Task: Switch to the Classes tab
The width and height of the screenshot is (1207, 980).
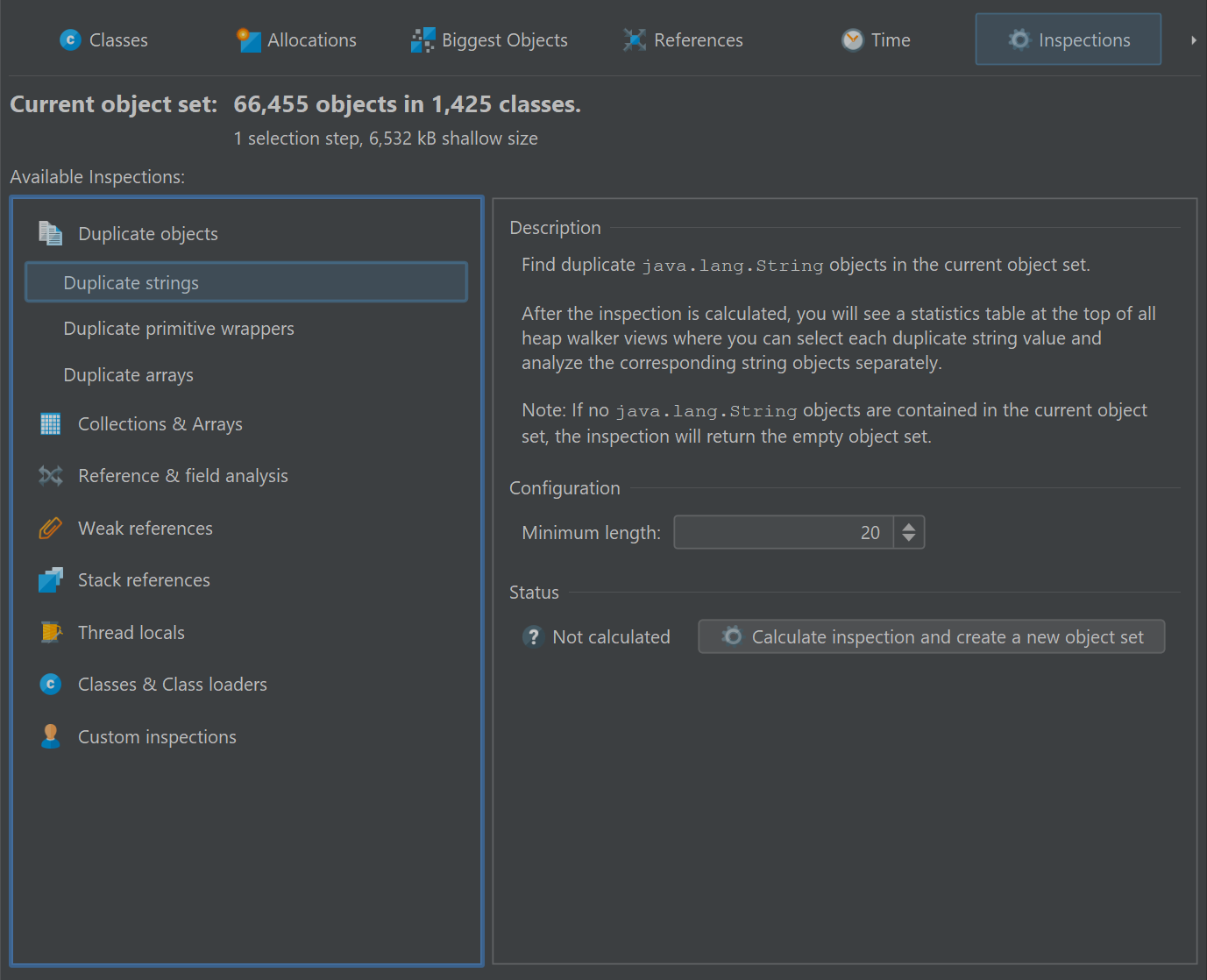Action: pos(103,39)
